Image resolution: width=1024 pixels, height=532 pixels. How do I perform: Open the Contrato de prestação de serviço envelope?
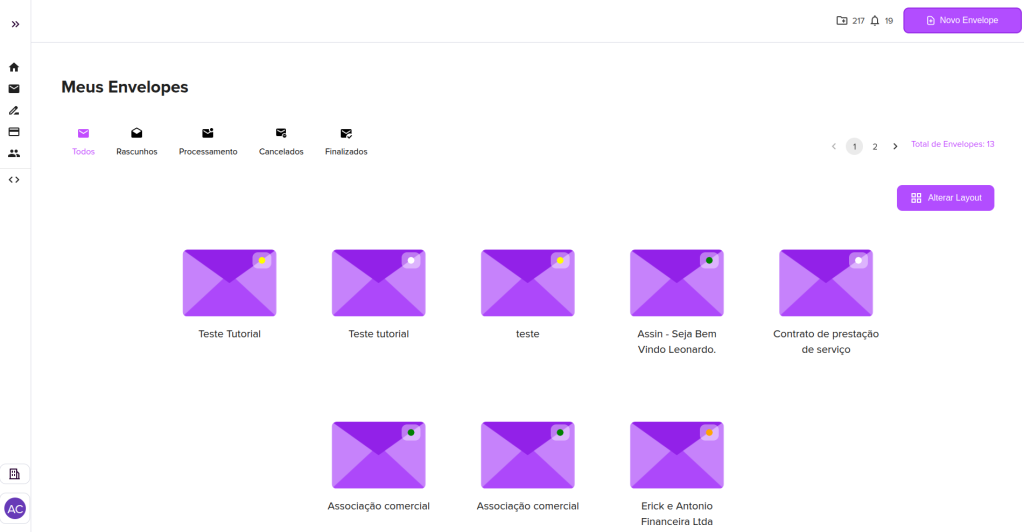click(825, 284)
